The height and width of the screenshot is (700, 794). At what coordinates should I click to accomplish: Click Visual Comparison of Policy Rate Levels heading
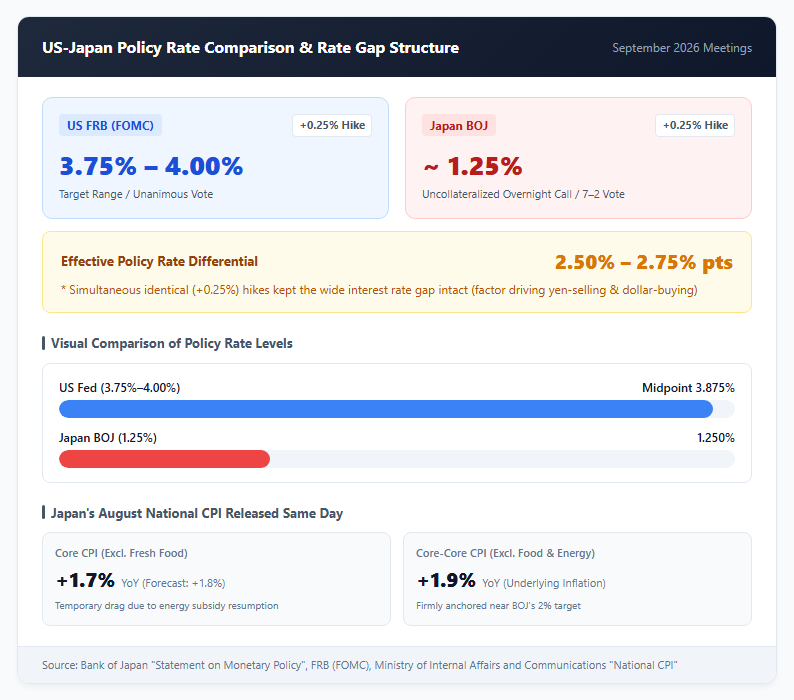pos(172,343)
